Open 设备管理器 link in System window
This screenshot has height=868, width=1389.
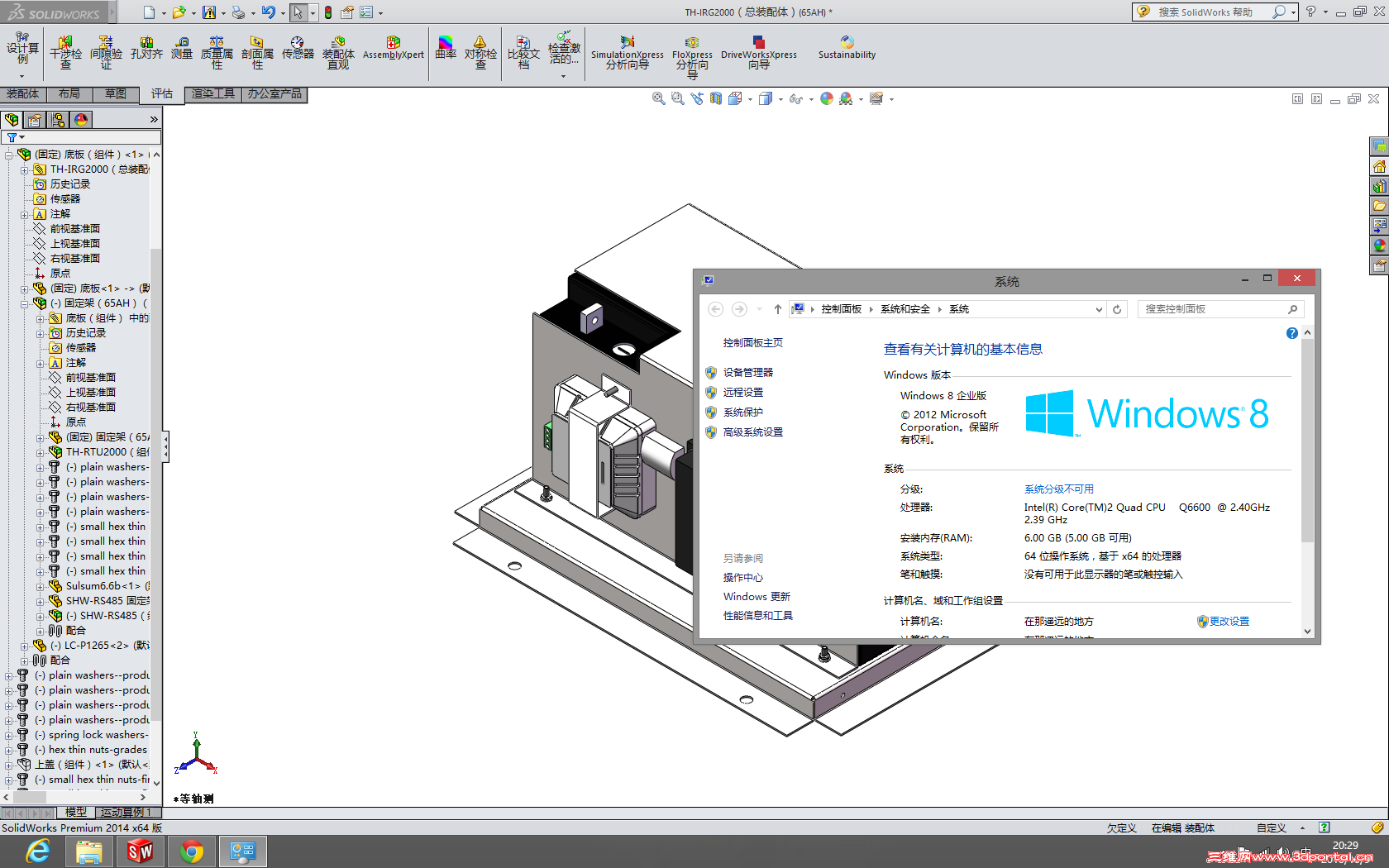pos(748,373)
